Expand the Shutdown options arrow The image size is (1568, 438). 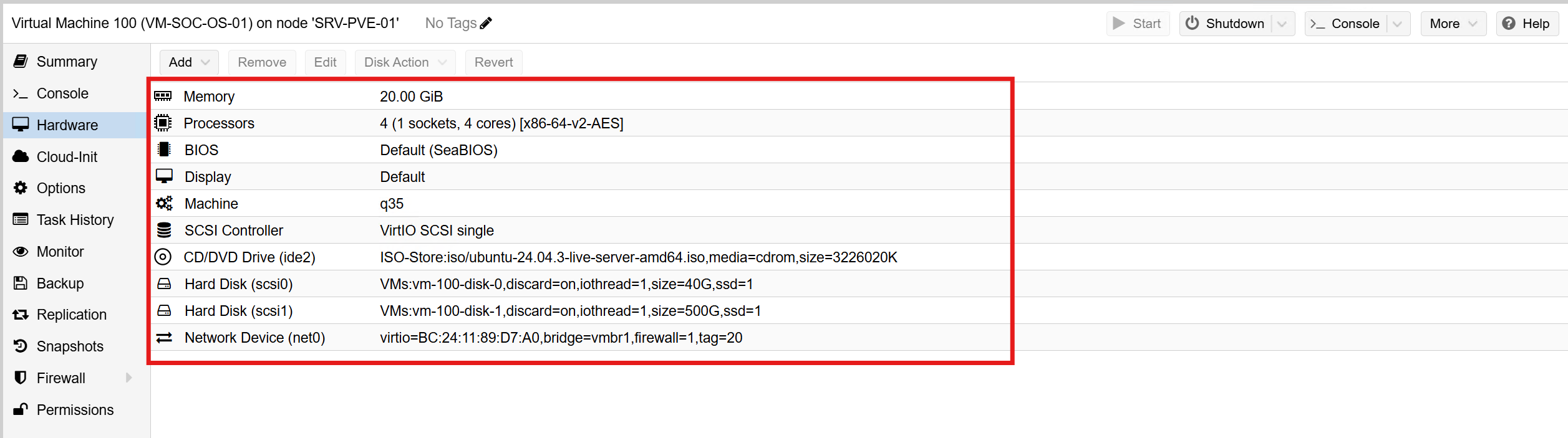(1282, 24)
